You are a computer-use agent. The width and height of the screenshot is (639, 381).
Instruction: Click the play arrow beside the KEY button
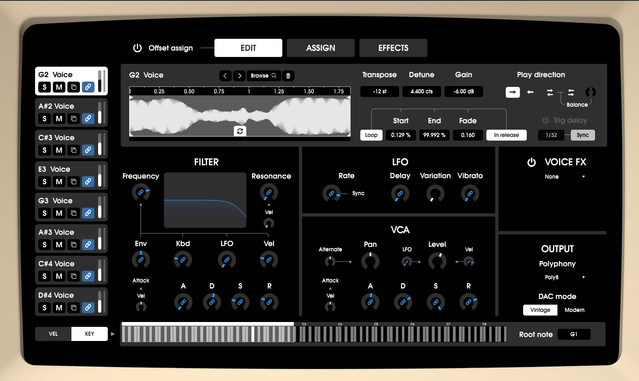point(113,334)
